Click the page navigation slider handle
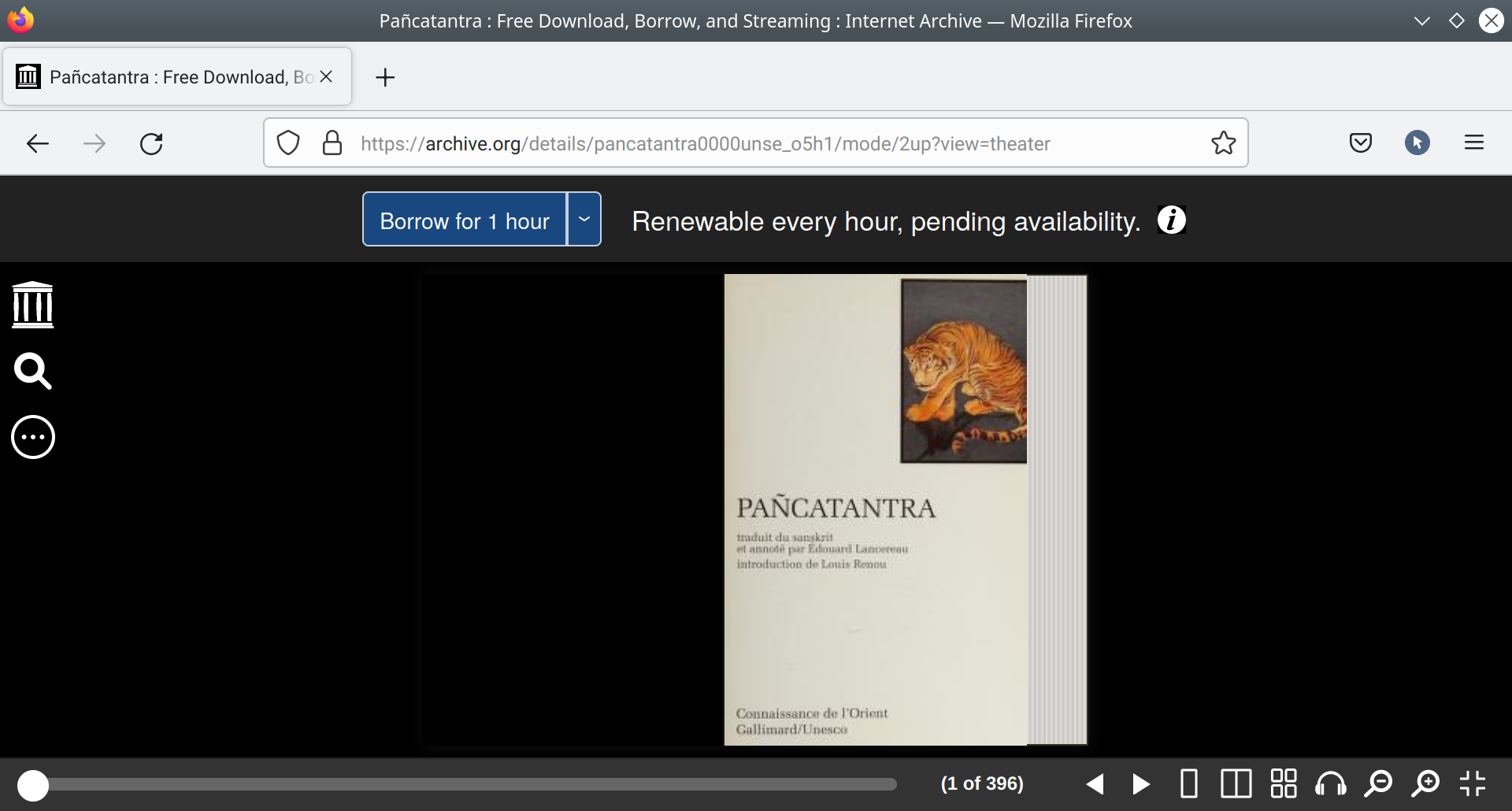Screen dimensions: 1512x811 point(33,785)
